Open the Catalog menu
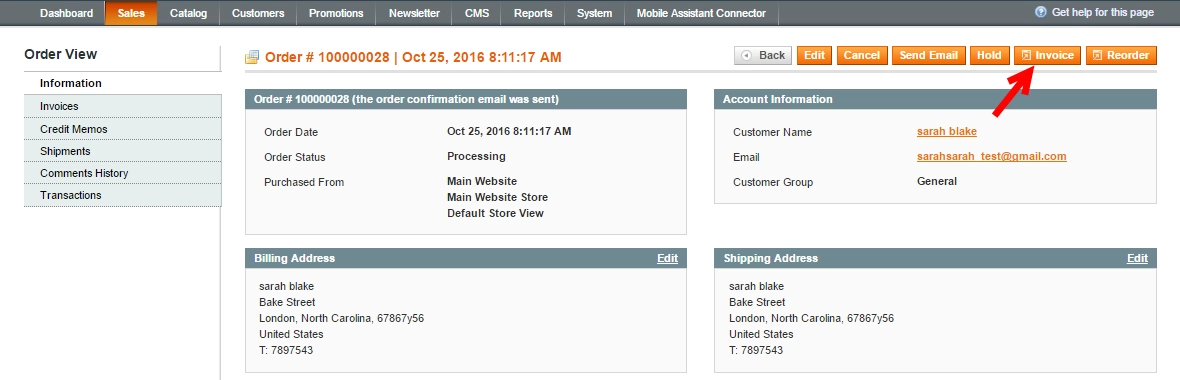This screenshot has height=380, width=1180. tap(188, 13)
